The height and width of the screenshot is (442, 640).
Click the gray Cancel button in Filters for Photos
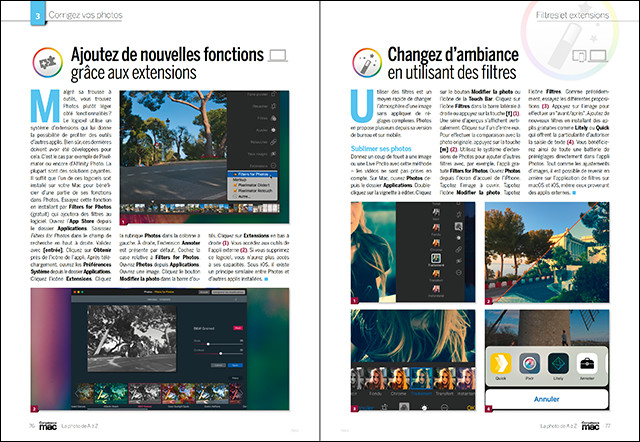[x=218, y=365]
